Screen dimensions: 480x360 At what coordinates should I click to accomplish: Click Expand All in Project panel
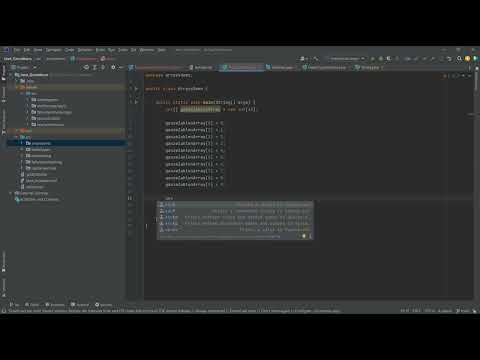click(95, 67)
